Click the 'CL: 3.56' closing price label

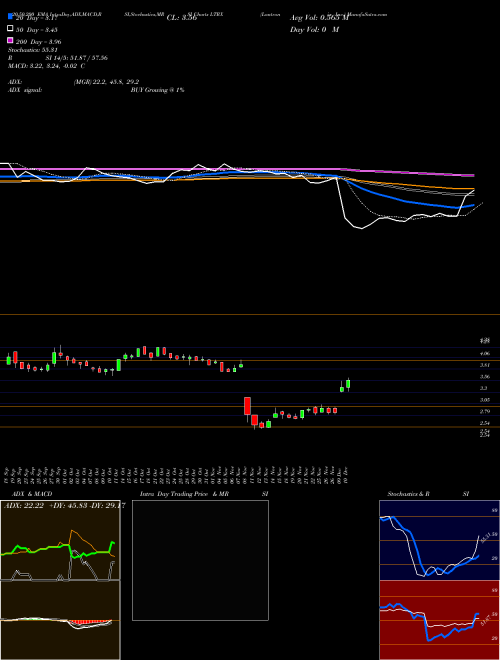tap(182, 18)
